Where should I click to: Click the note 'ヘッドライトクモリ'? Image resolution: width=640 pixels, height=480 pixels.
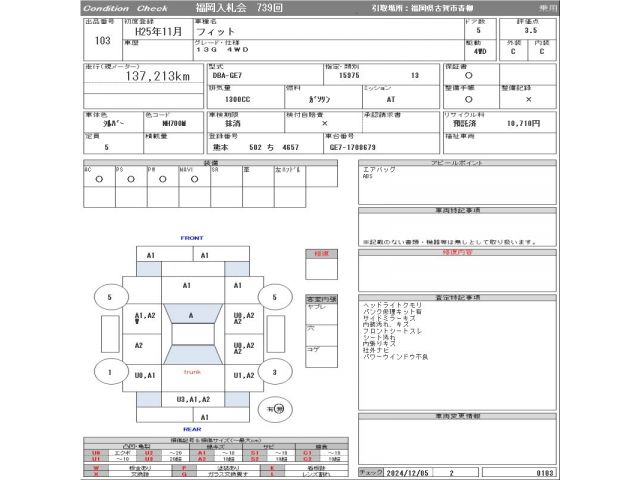393,305
